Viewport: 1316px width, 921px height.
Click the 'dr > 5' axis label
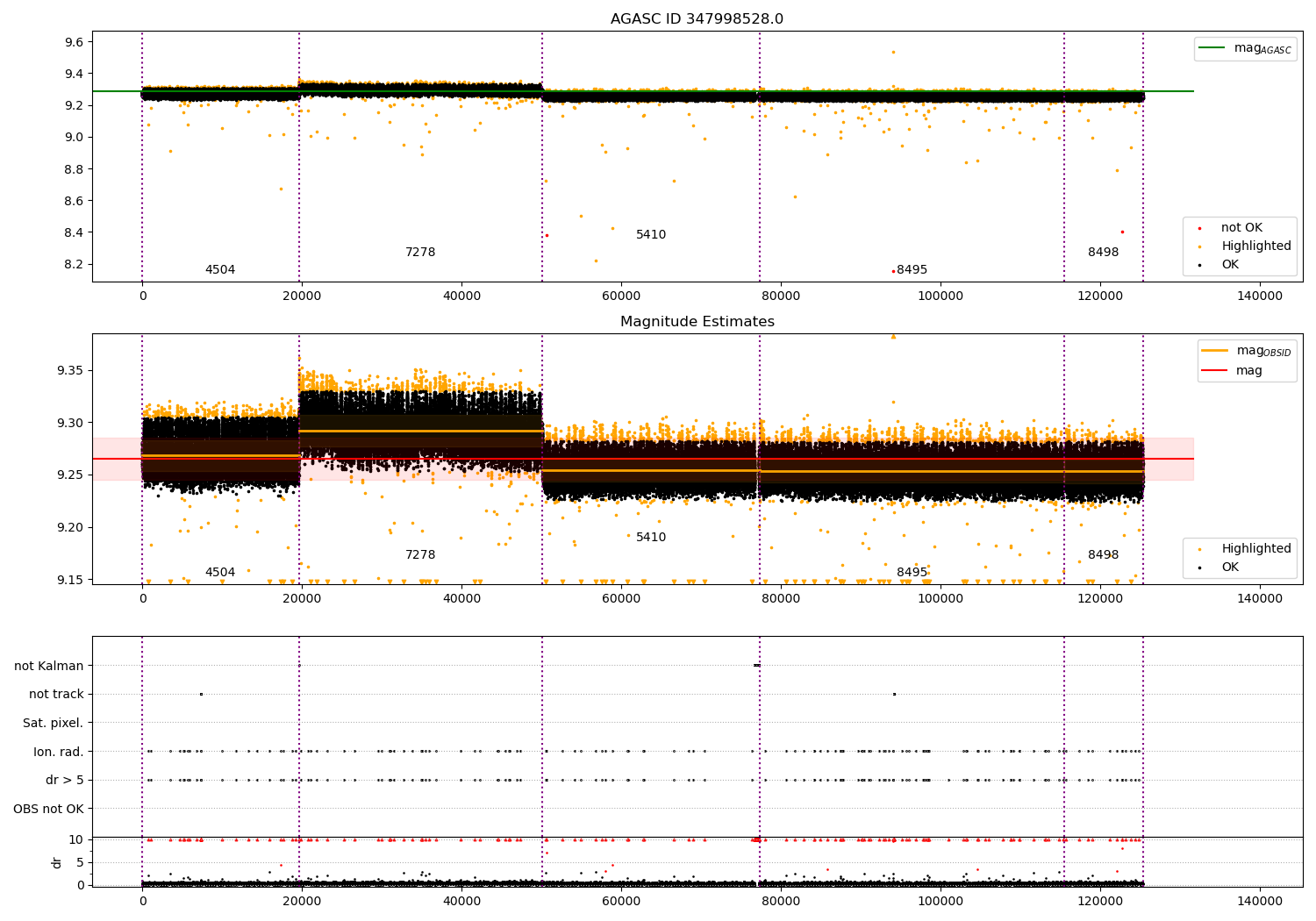(65, 780)
